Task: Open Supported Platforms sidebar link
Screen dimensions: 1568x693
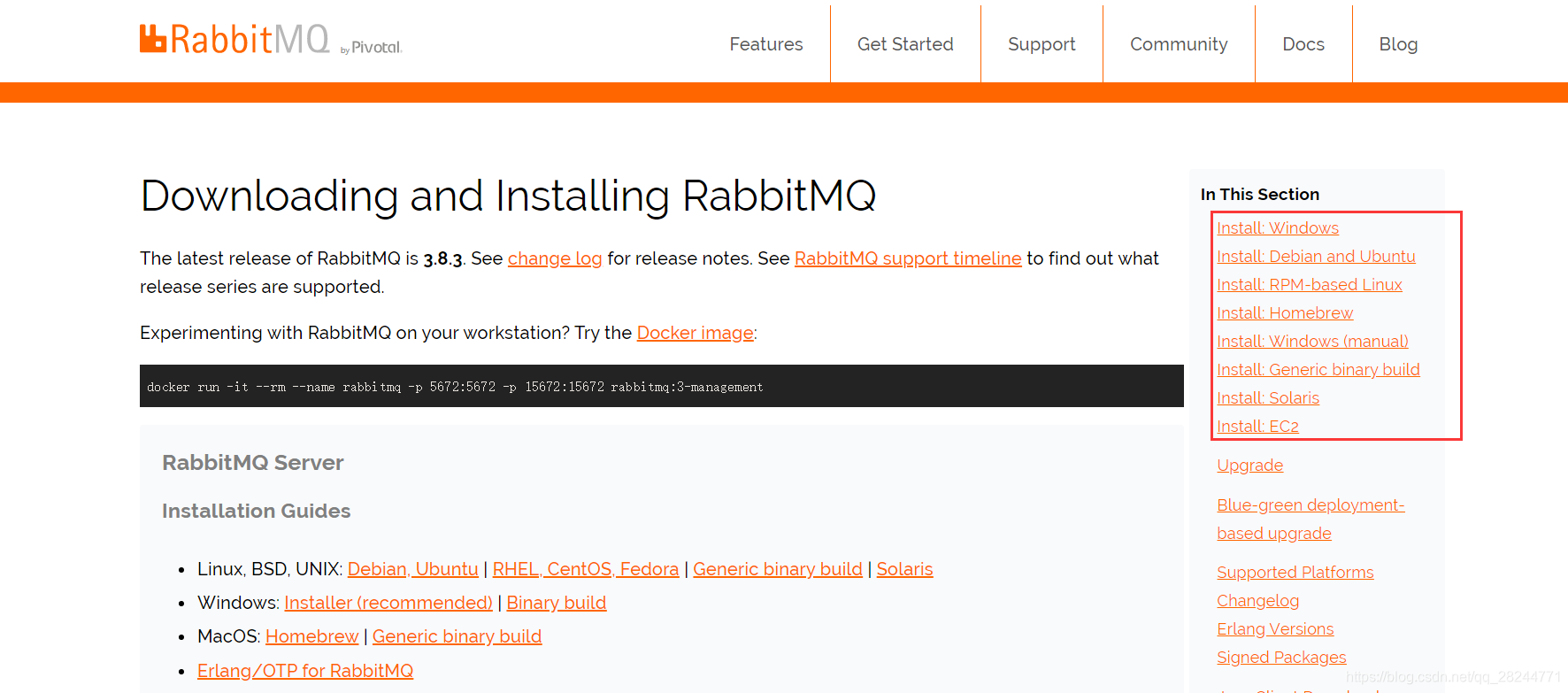Action: [1295, 573]
